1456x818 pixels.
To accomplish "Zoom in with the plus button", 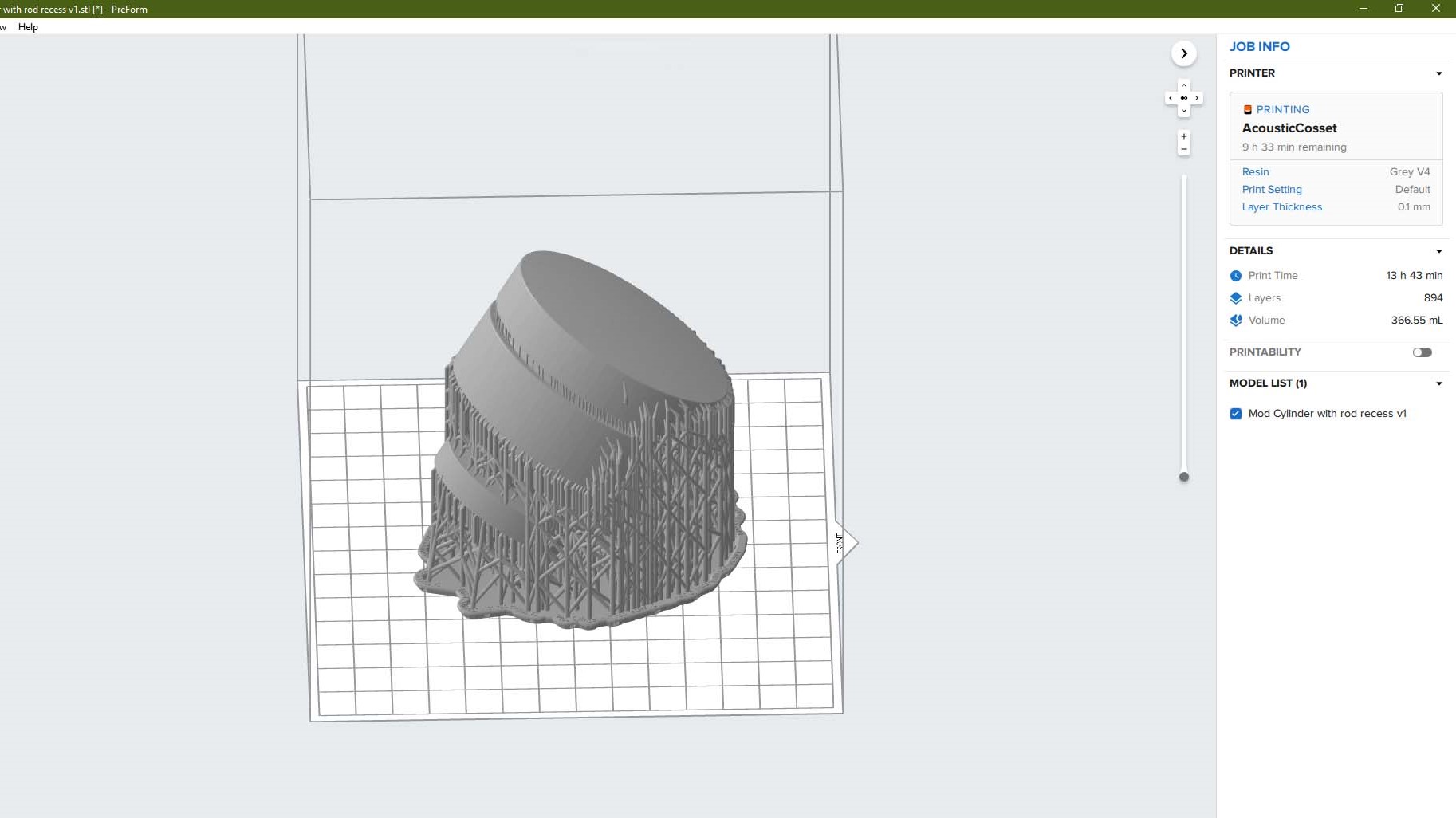I will tap(1183, 136).
